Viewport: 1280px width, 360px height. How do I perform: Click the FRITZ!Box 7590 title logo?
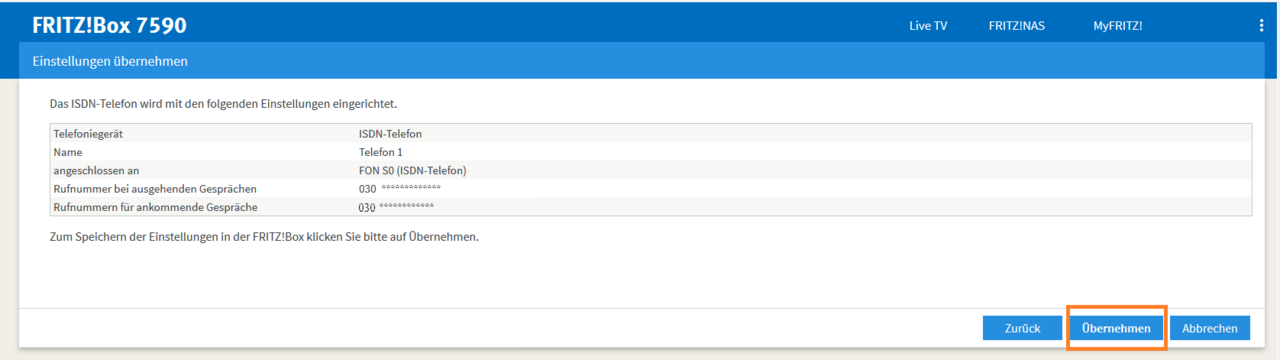click(x=109, y=25)
